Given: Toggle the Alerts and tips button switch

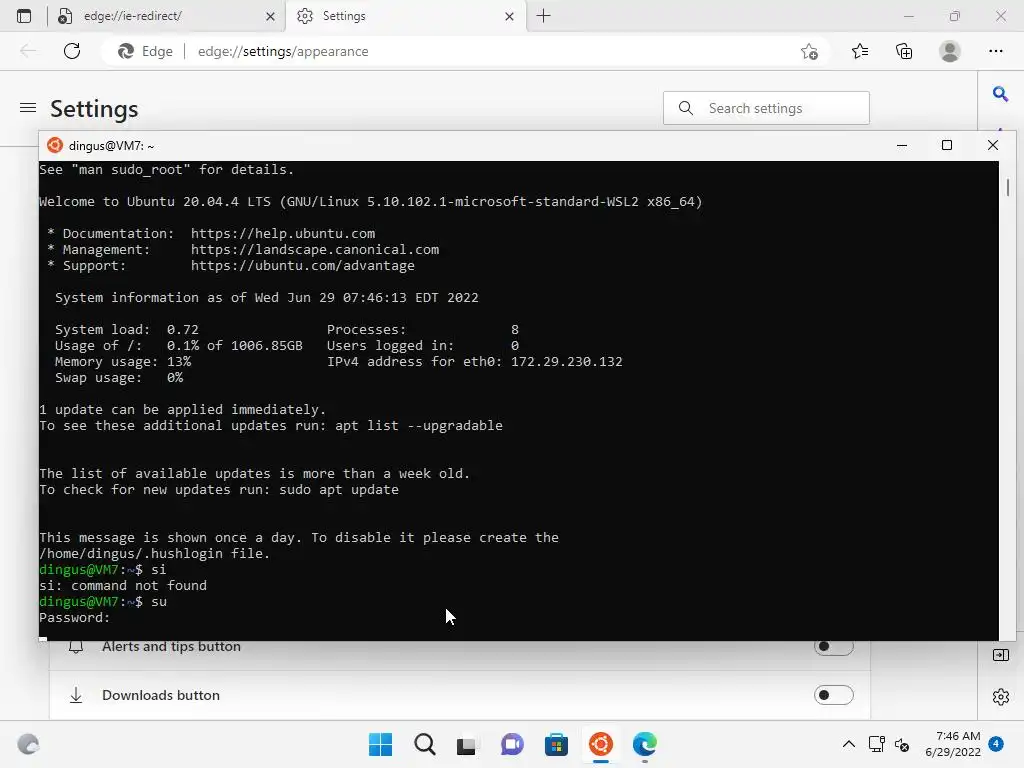Looking at the screenshot, I should pyautogui.click(x=833, y=646).
